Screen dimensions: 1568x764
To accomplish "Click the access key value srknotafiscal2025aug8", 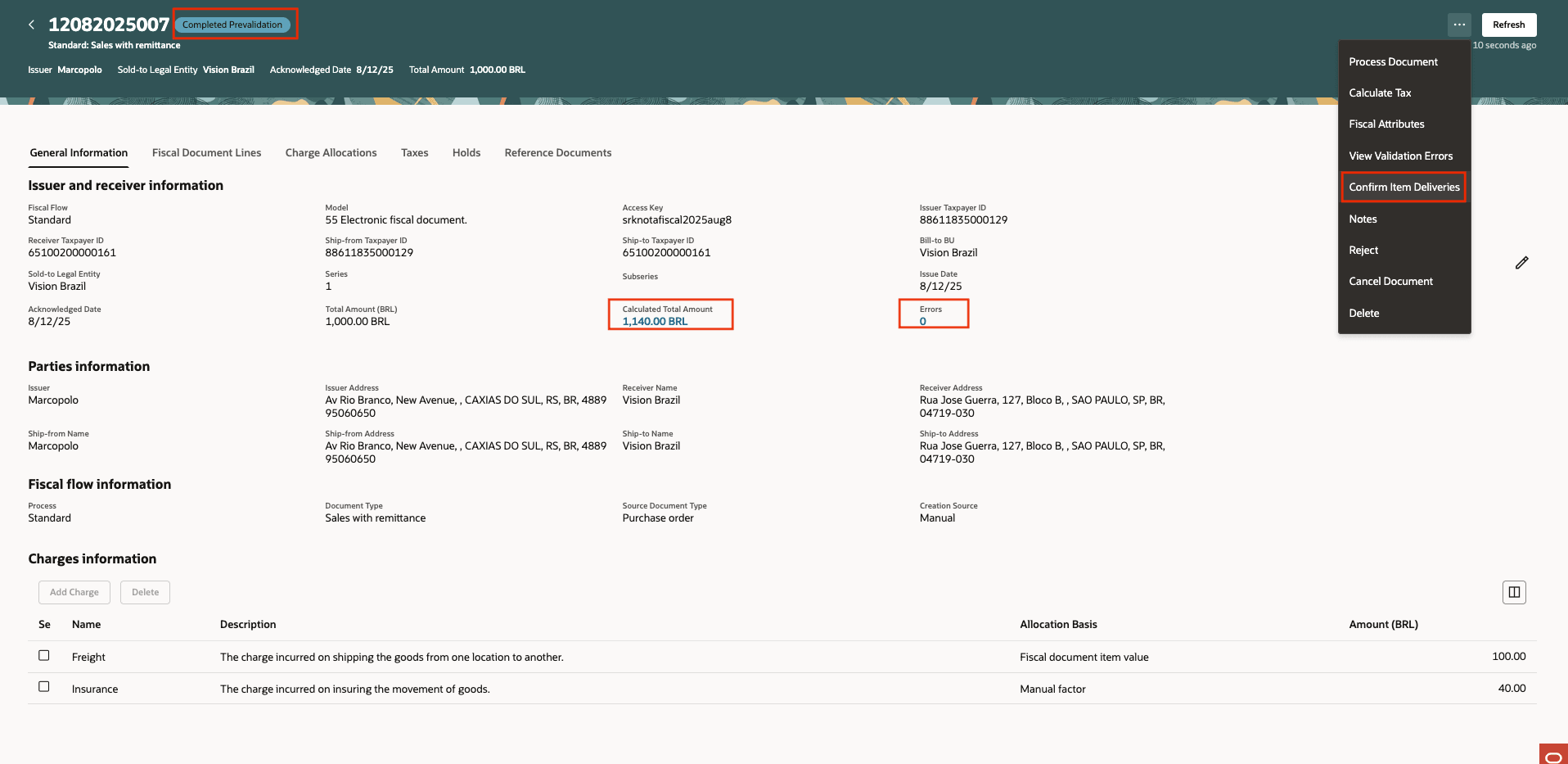I will coord(677,220).
